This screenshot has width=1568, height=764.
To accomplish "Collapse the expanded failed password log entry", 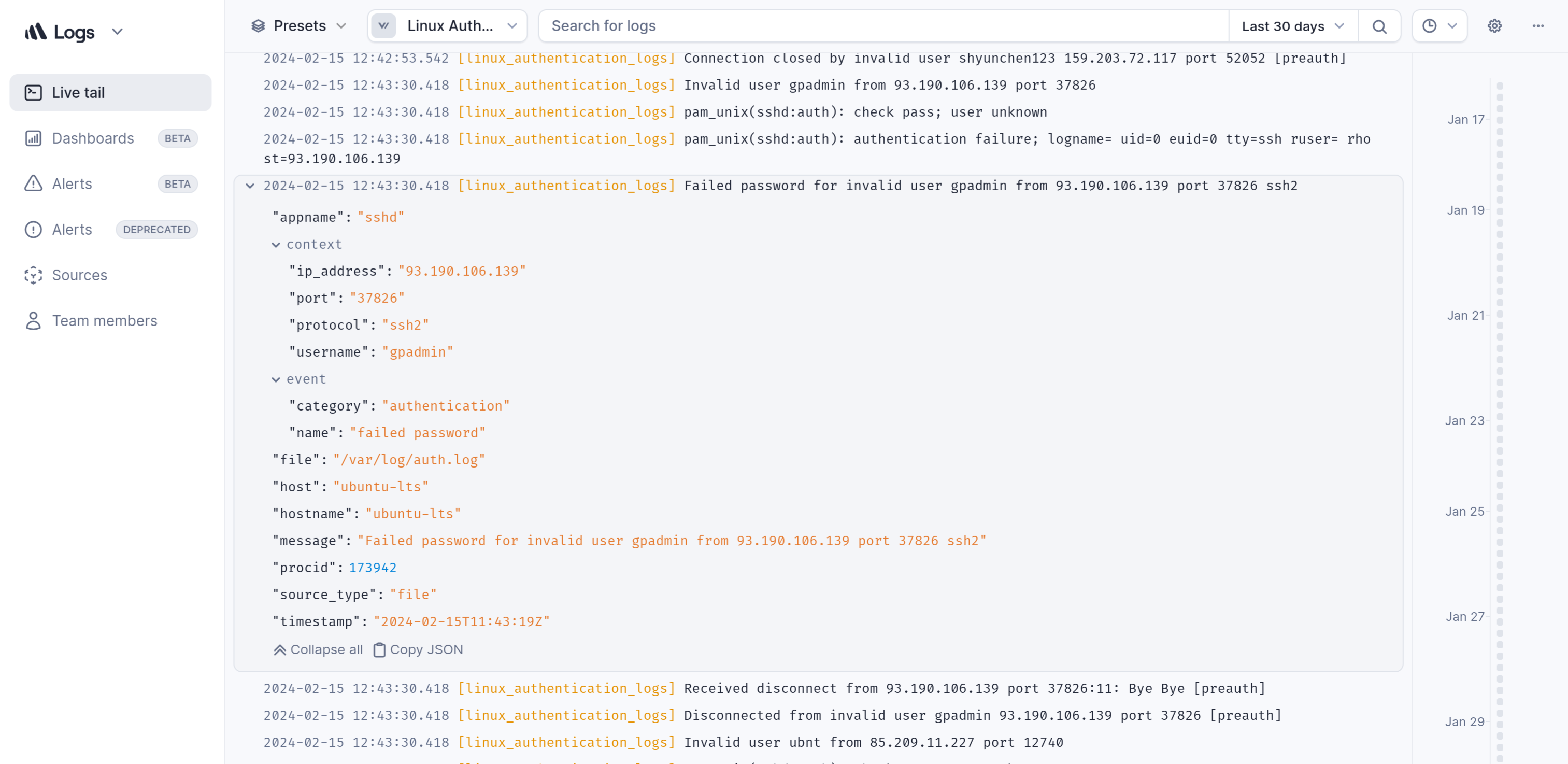I will click(250, 186).
